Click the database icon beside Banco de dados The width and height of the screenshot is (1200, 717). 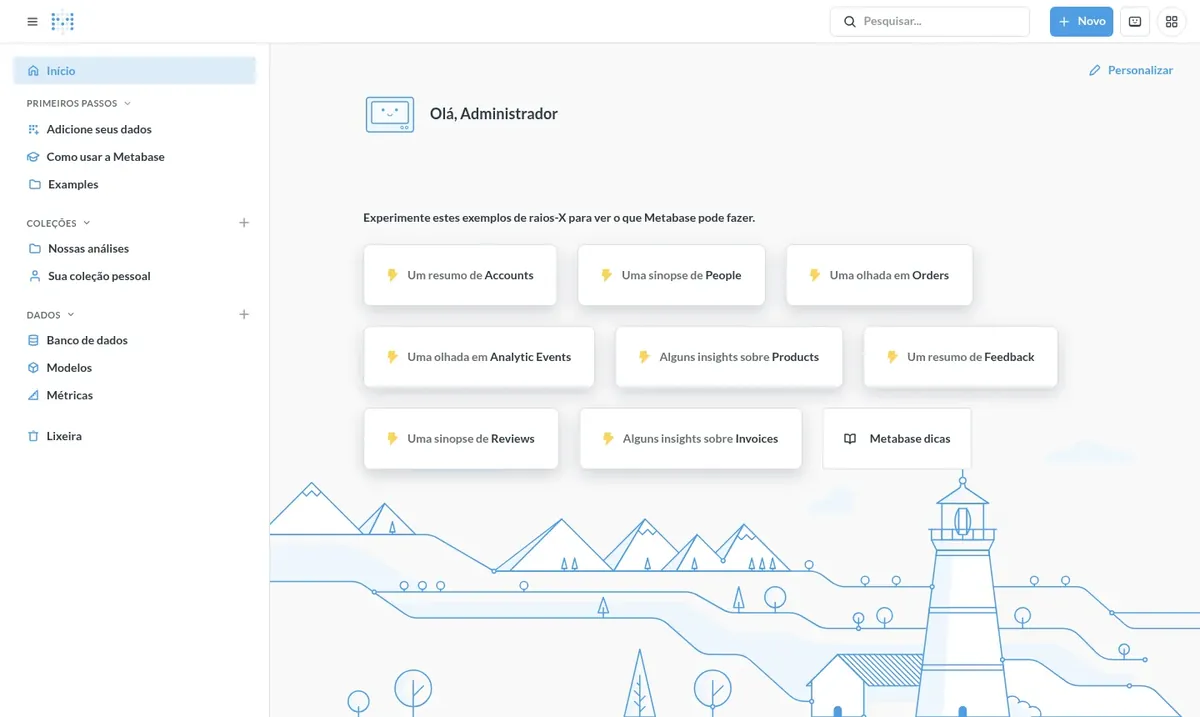[x=34, y=340]
